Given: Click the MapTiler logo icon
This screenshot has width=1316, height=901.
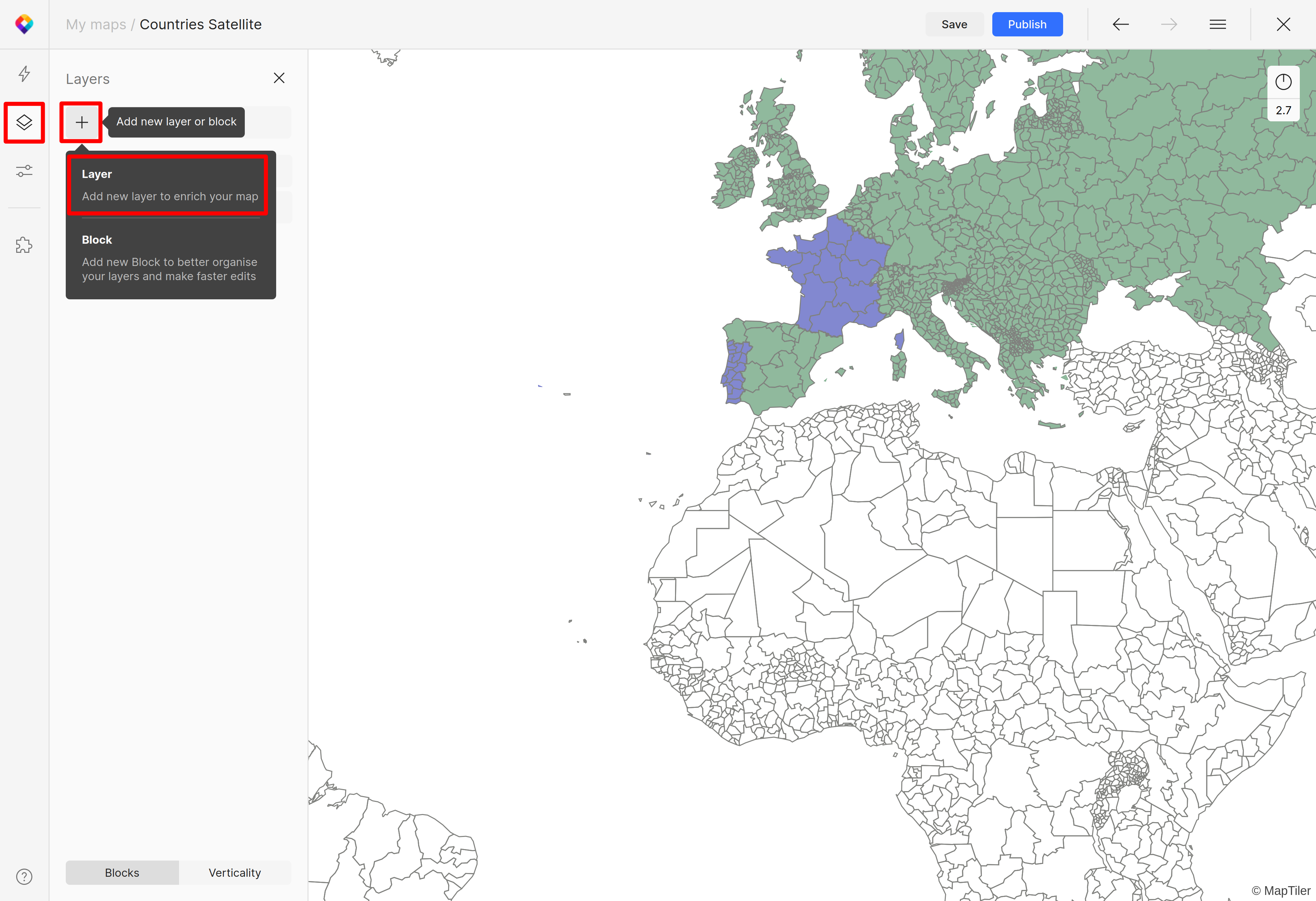Looking at the screenshot, I should 24,24.
